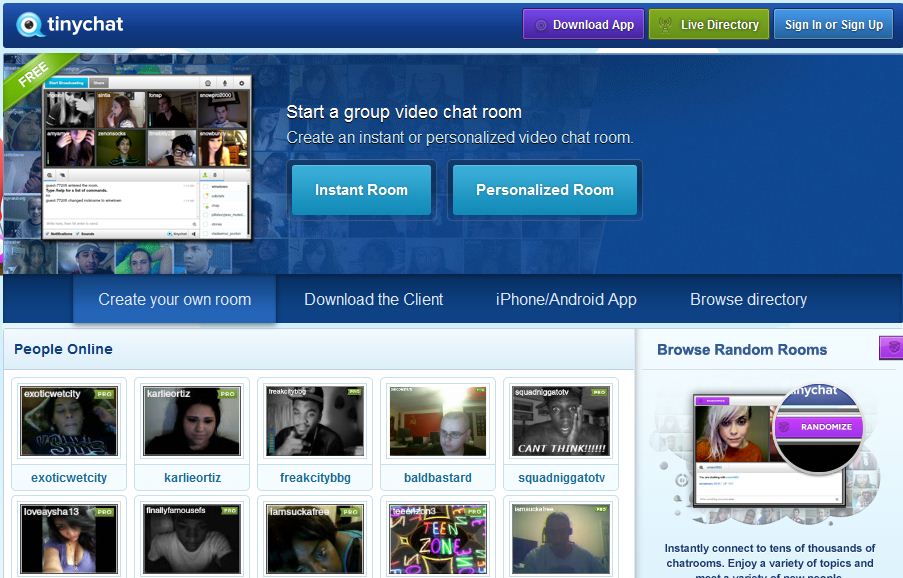Create an Instant Room

click(361, 190)
